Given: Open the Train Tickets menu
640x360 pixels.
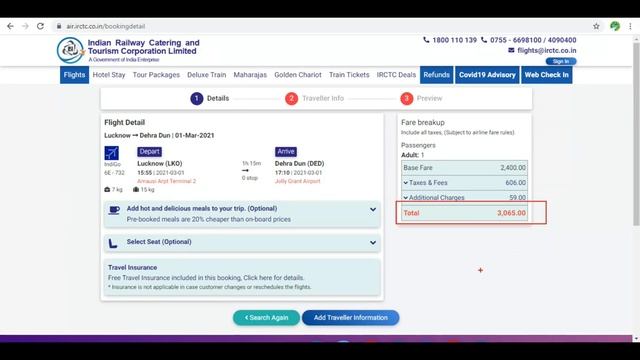Looking at the screenshot, I should [x=349, y=75].
